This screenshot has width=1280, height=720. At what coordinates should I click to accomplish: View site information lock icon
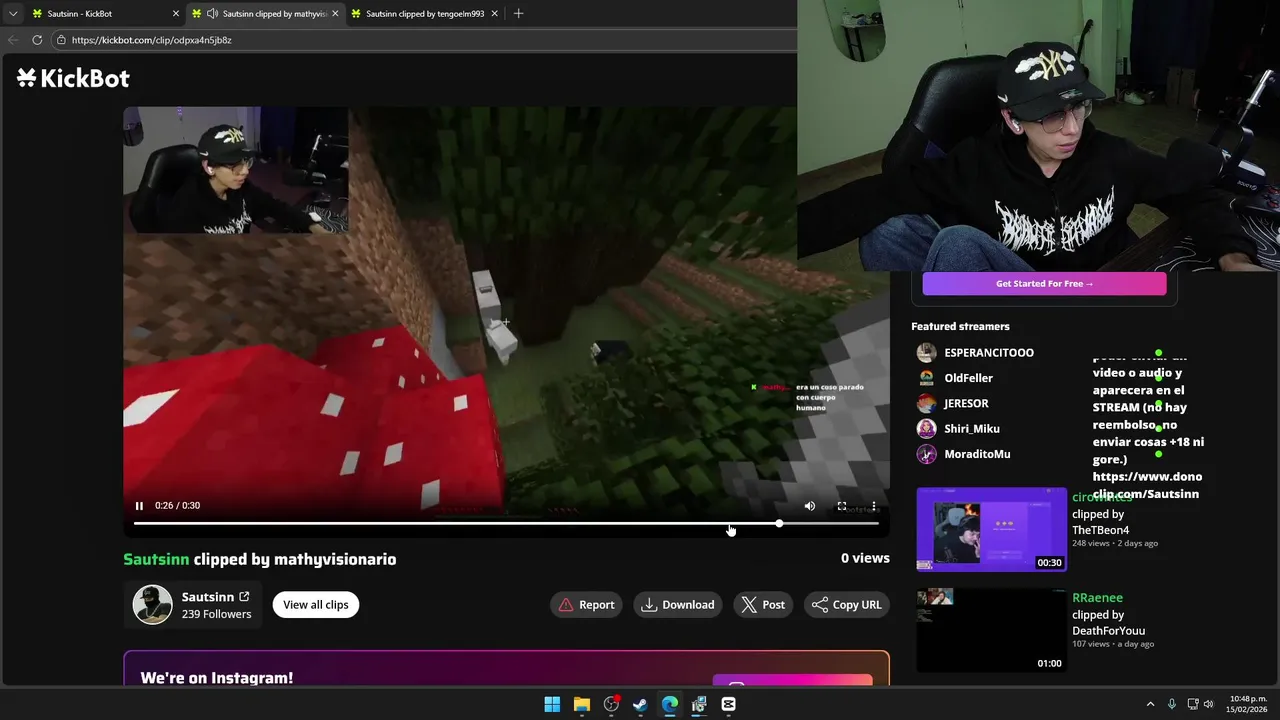(x=61, y=40)
